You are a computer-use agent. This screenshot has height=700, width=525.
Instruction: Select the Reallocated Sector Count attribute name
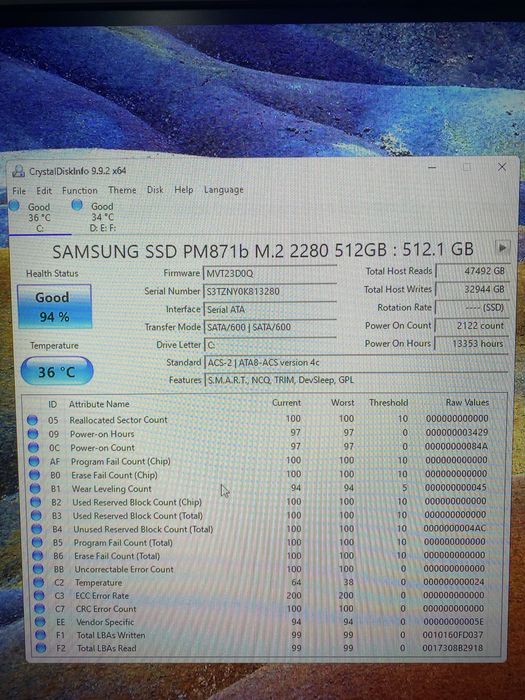[118, 420]
